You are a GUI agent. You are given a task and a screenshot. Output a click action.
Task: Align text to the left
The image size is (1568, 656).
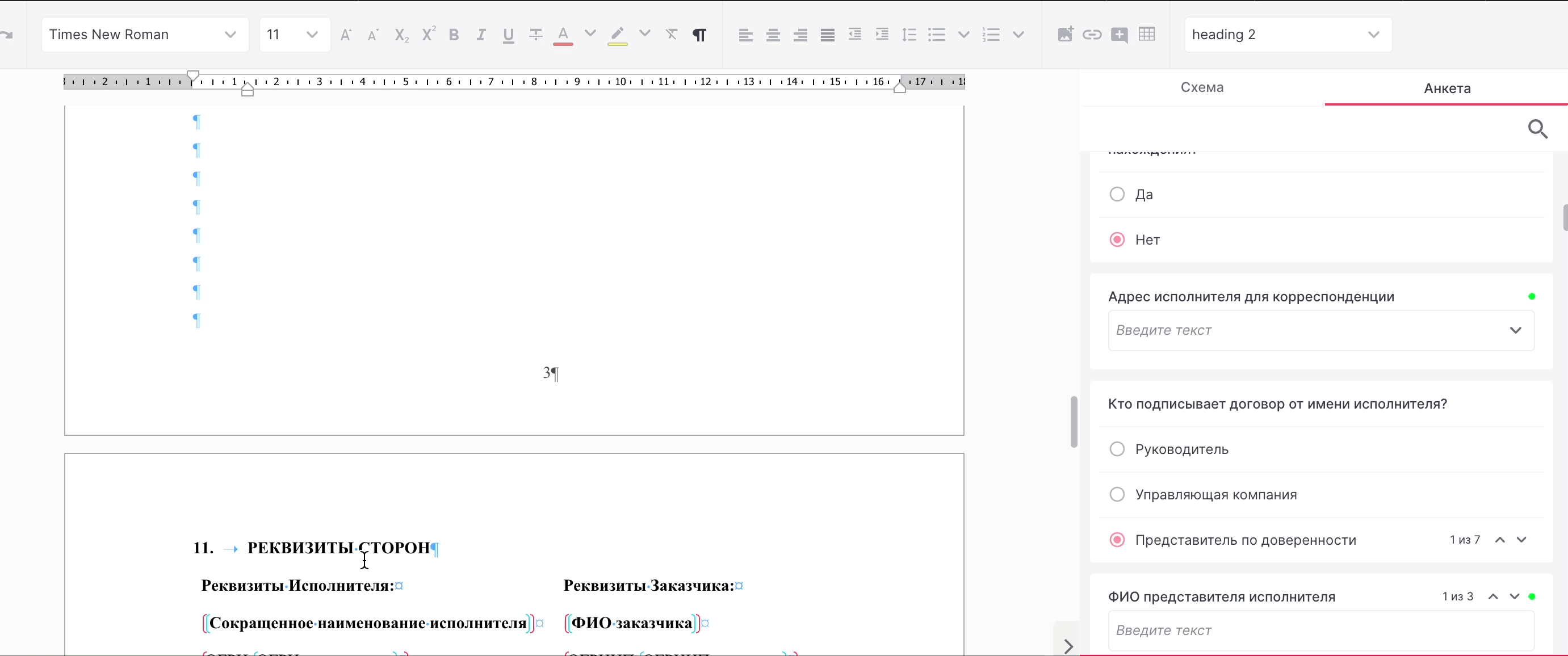tap(745, 35)
